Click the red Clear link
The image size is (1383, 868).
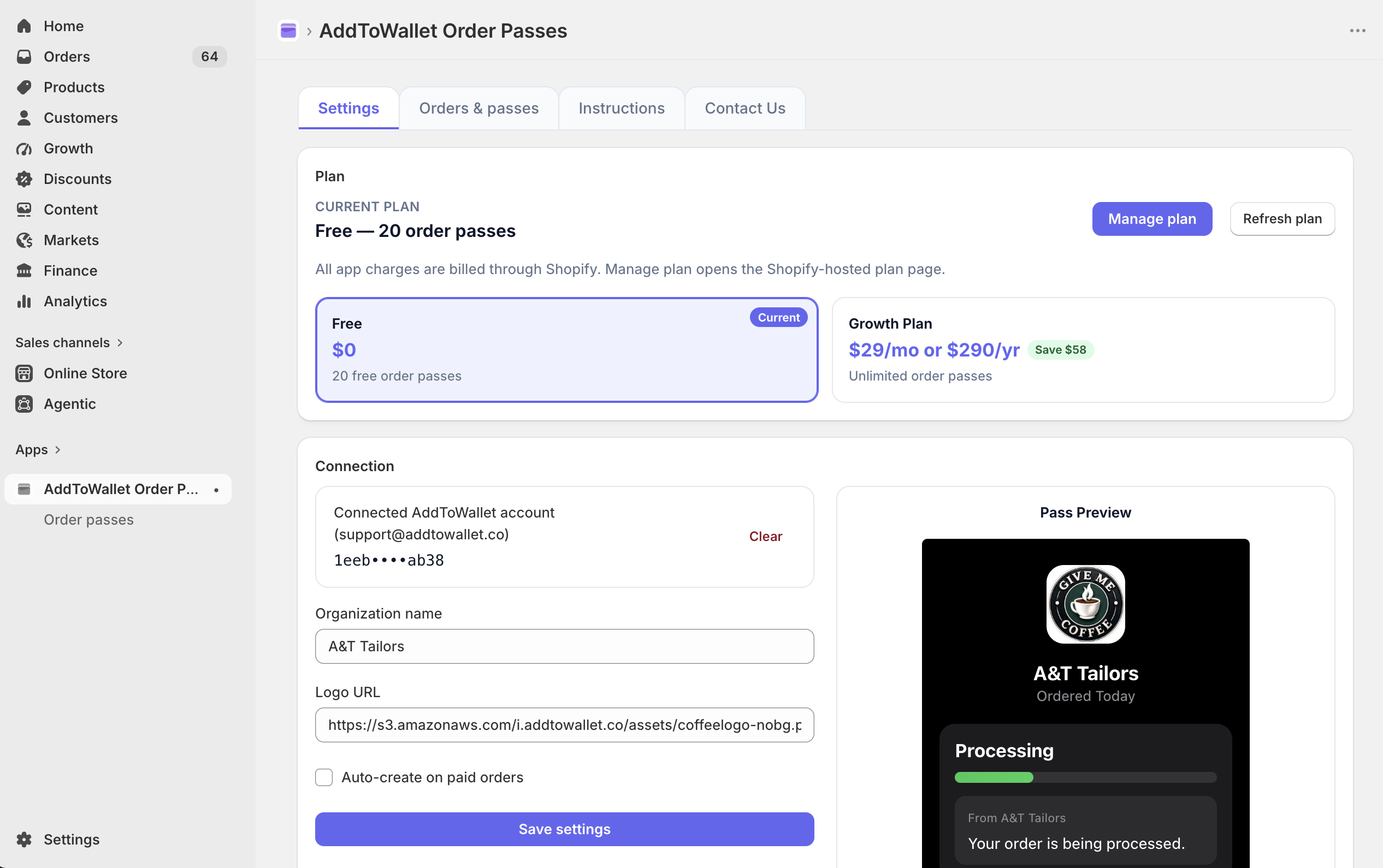pyautogui.click(x=766, y=536)
